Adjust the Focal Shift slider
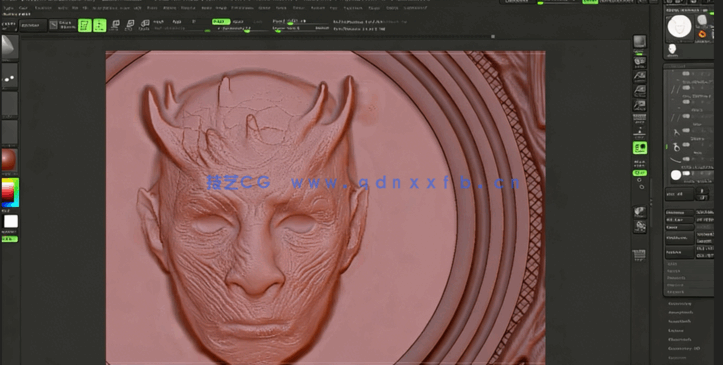The height and width of the screenshot is (365, 723). (x=300, y=21)
